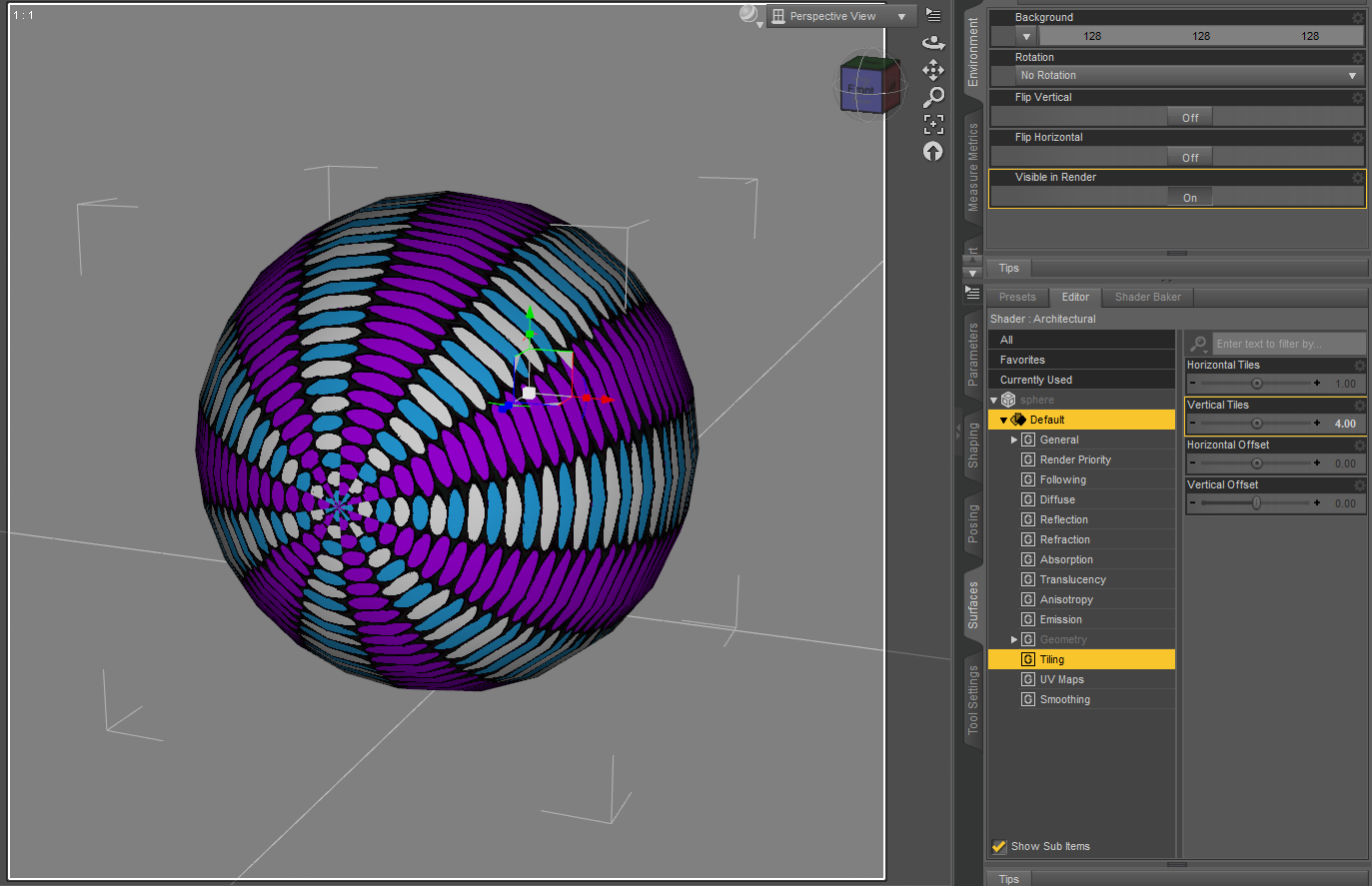Open the Presets tab

pos(1017,297)
